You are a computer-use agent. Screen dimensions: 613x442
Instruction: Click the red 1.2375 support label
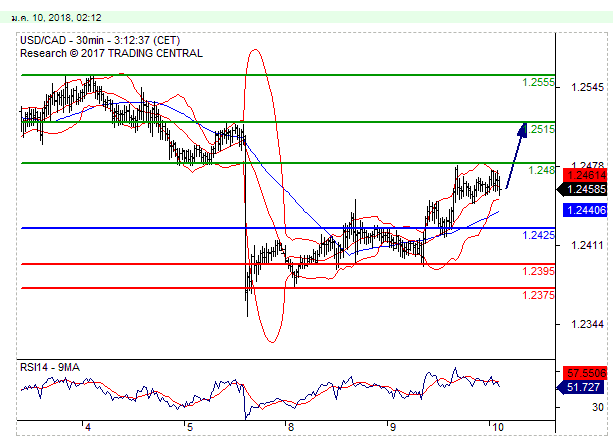(x=538, y=295)
